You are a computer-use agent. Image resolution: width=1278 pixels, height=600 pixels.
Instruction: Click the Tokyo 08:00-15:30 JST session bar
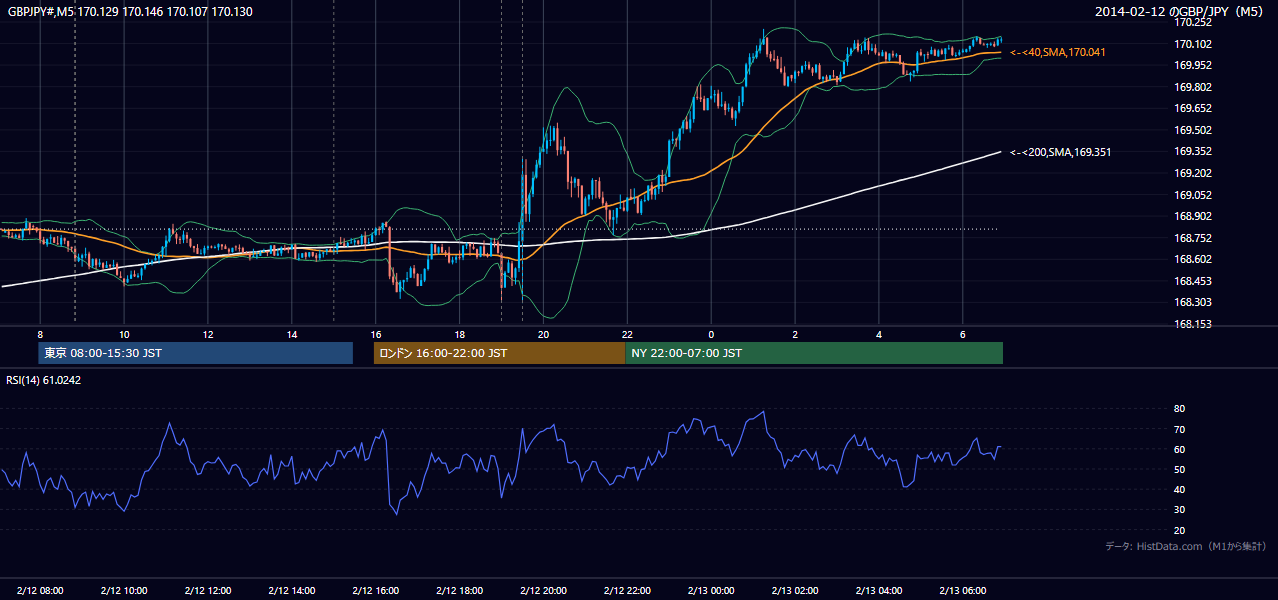[x=196, y=353]
